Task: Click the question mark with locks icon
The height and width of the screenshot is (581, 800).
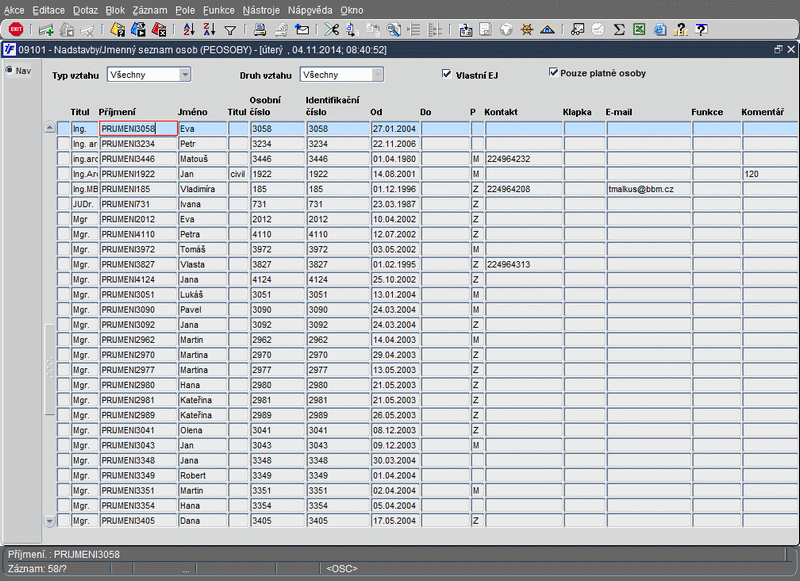Action: [x=681, y=30]
